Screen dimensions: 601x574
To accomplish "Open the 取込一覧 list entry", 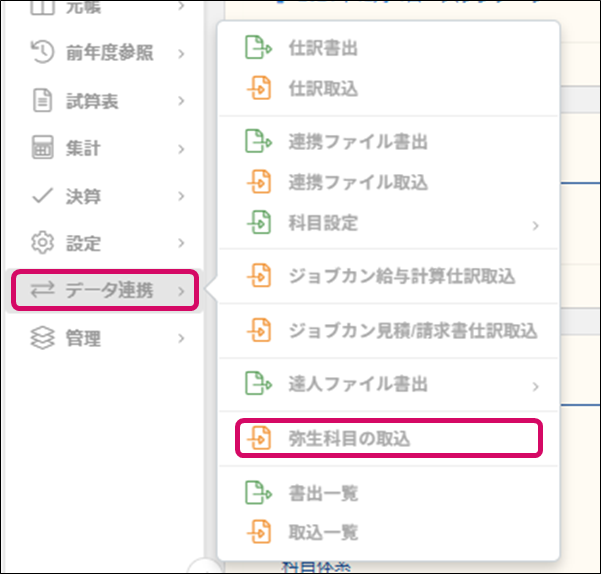I will click(x=322, y=532).
